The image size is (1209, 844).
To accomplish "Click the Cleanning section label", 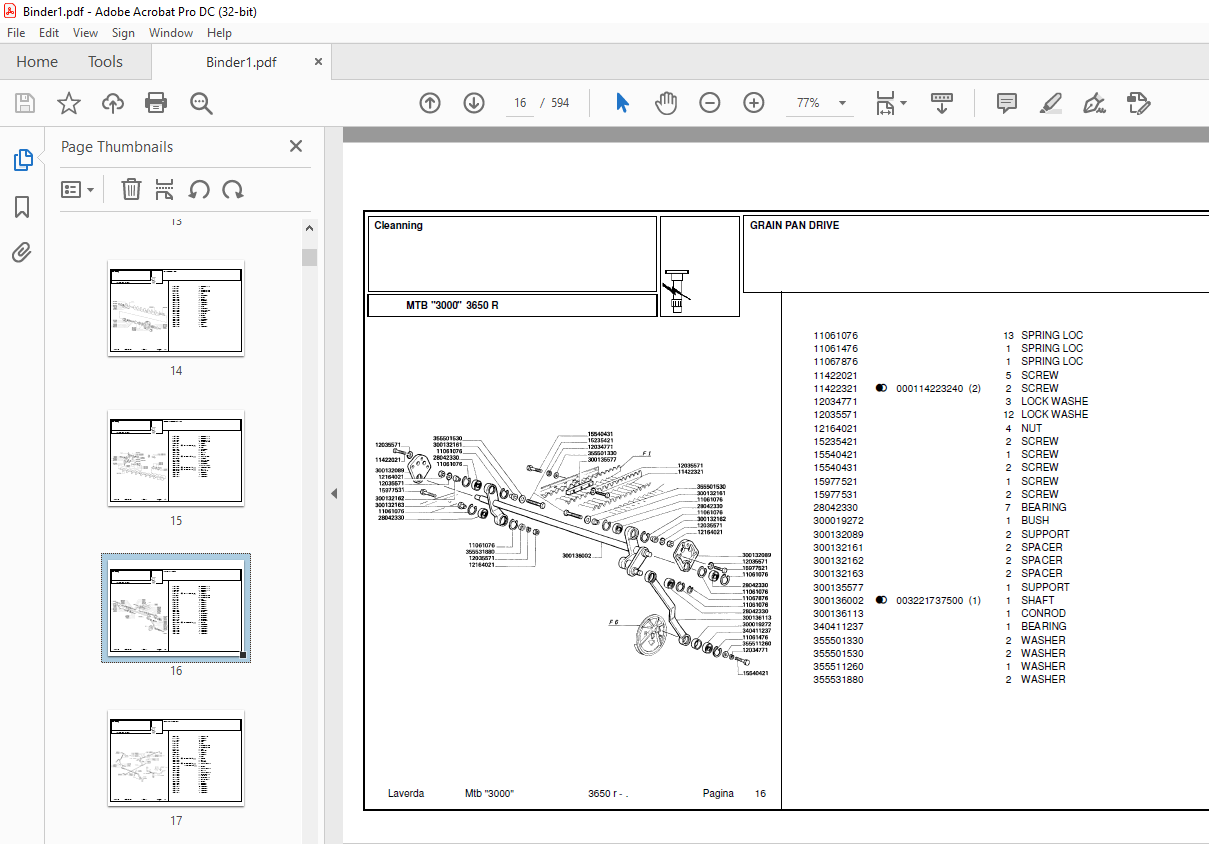I will 398,226.
